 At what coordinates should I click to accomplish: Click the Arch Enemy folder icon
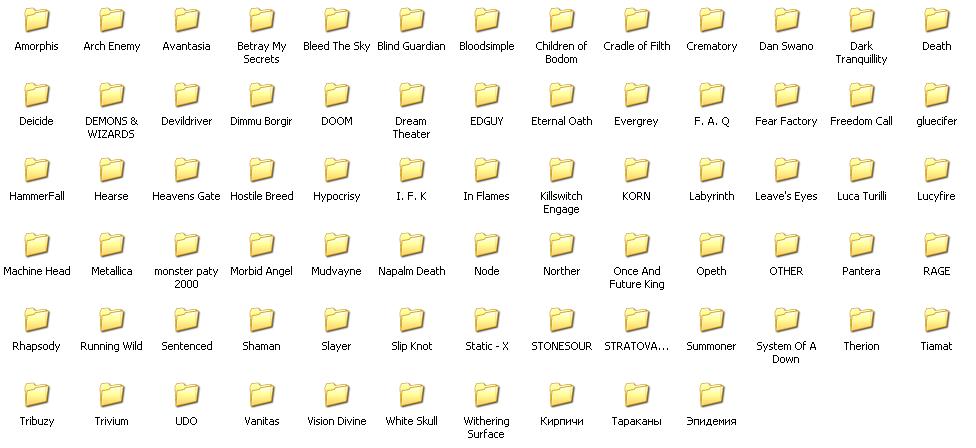tap(112, 20)
